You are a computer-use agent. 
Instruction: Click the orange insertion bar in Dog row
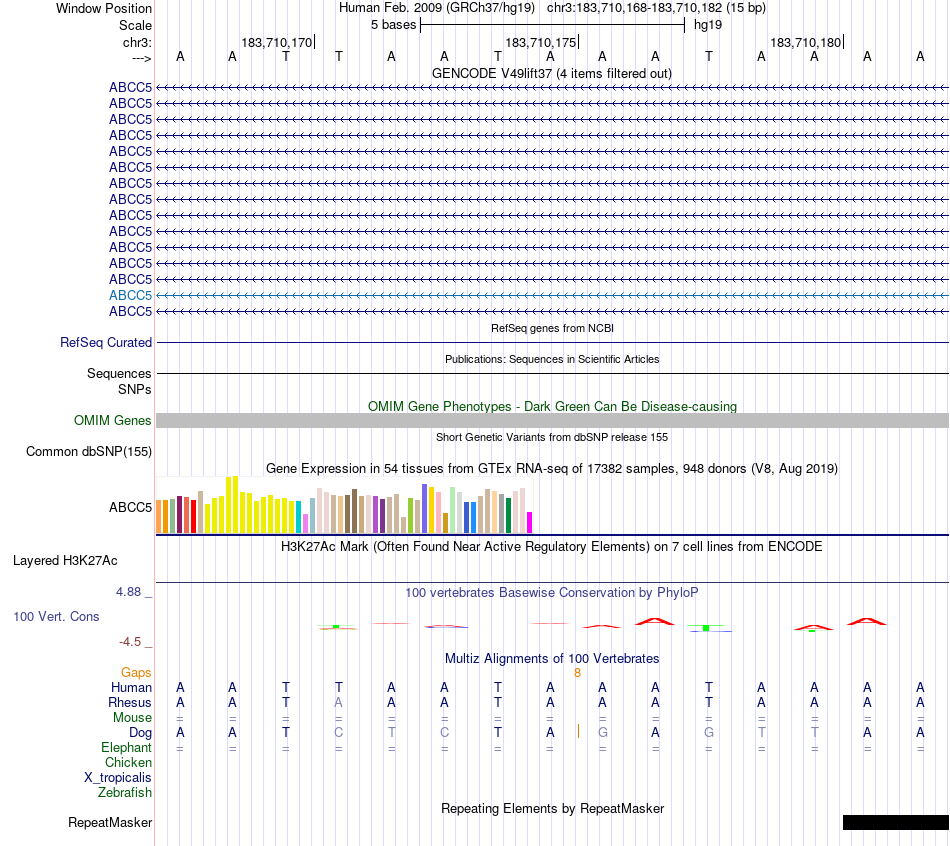pos(579,731)
